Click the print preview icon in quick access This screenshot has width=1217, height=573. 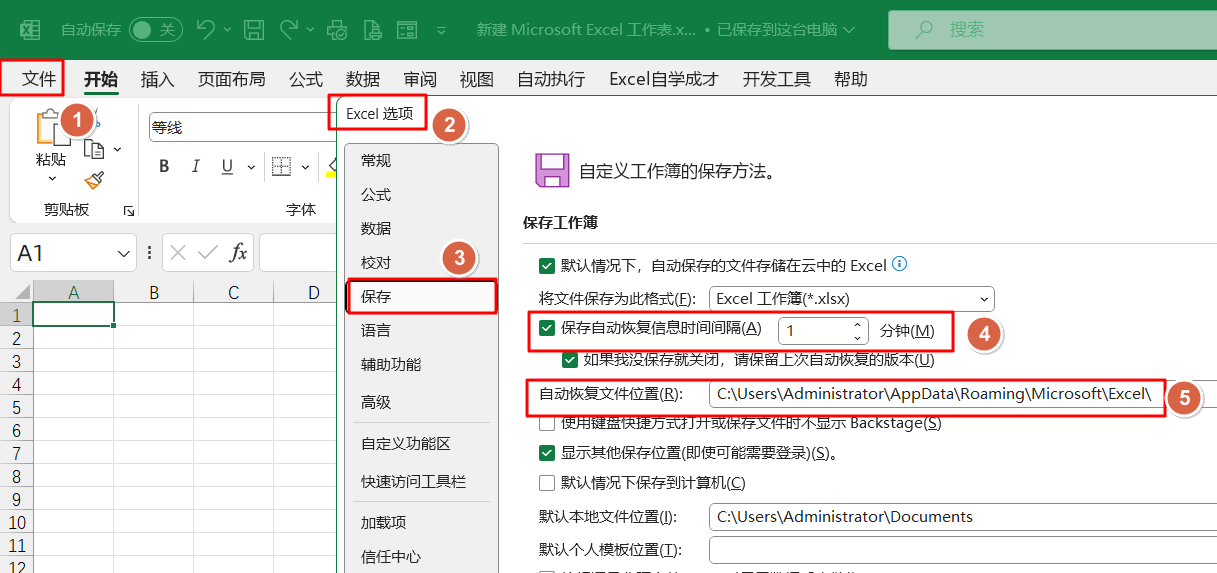click(338, 30)
